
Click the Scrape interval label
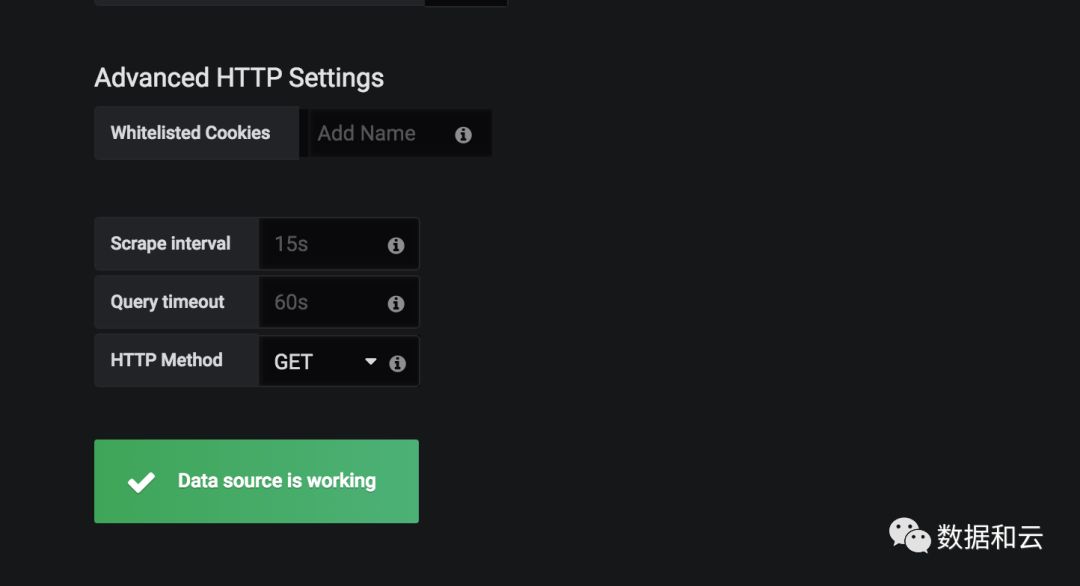tap(170, 244)
